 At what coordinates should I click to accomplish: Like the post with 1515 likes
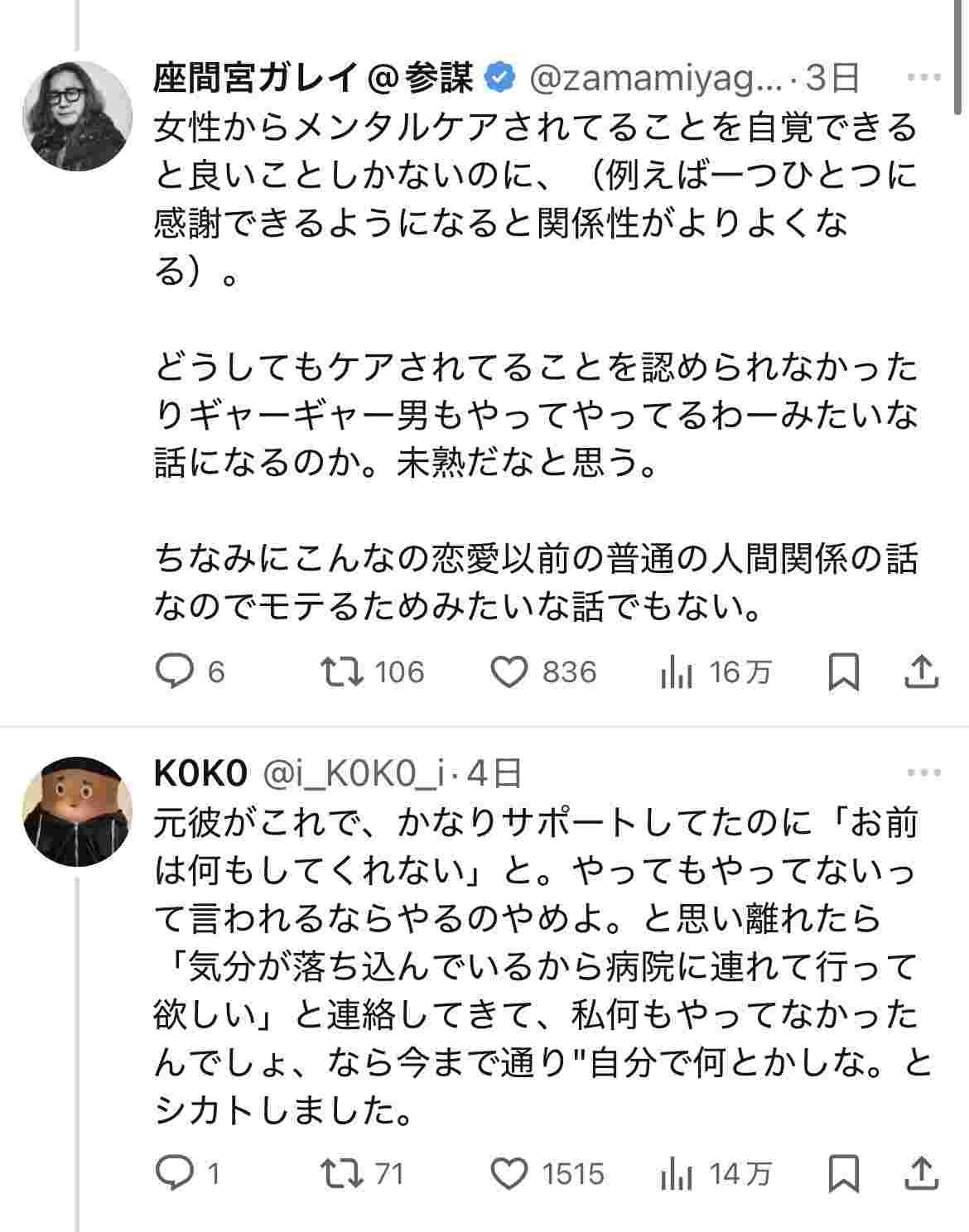click(509, 1173)
